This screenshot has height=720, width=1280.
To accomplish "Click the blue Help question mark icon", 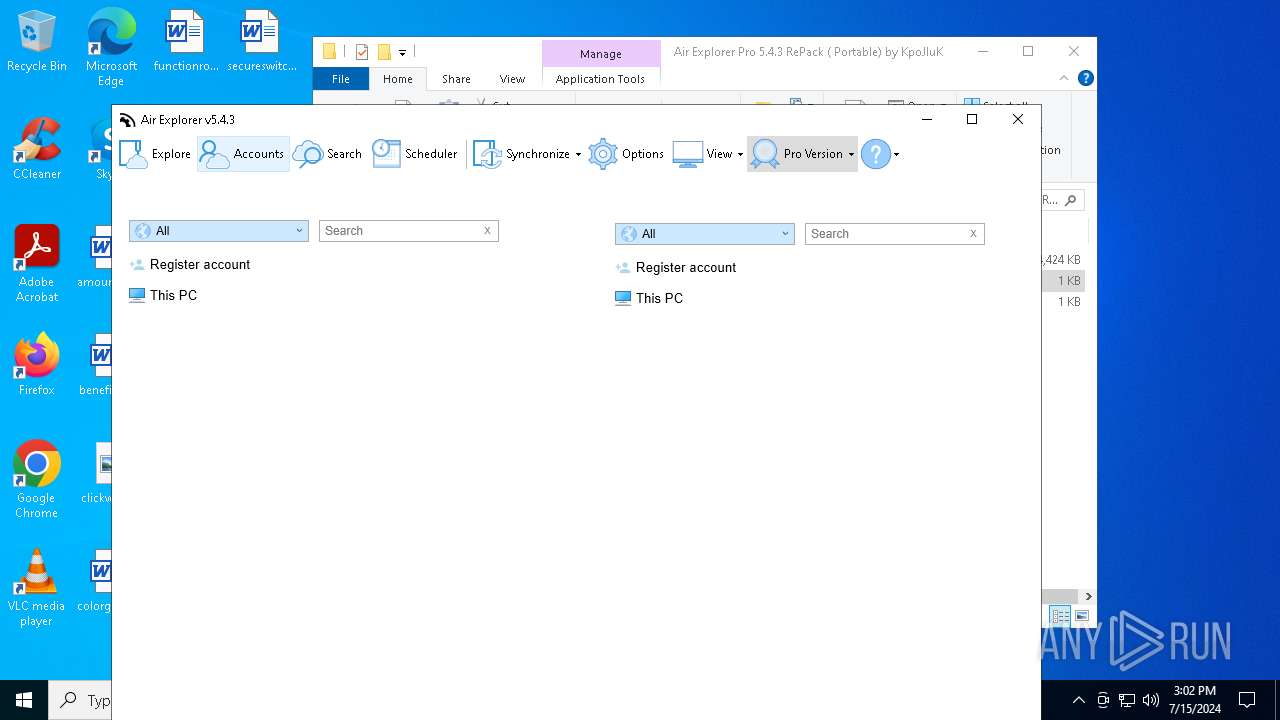I will tap(876, 154).
